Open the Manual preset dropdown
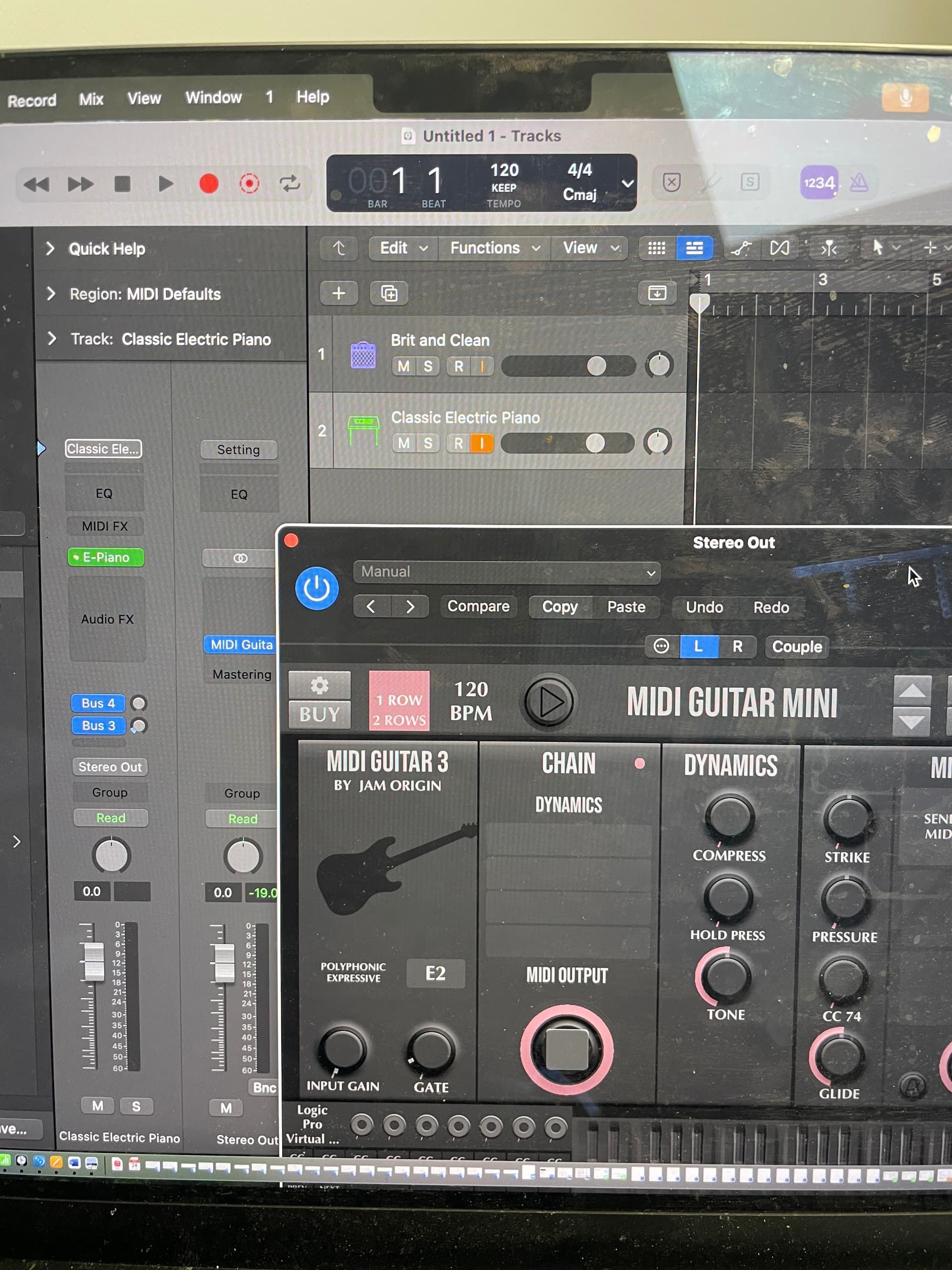Image resolution: width=952 pixels, height=1270 pixels. (x=507, y=572)
